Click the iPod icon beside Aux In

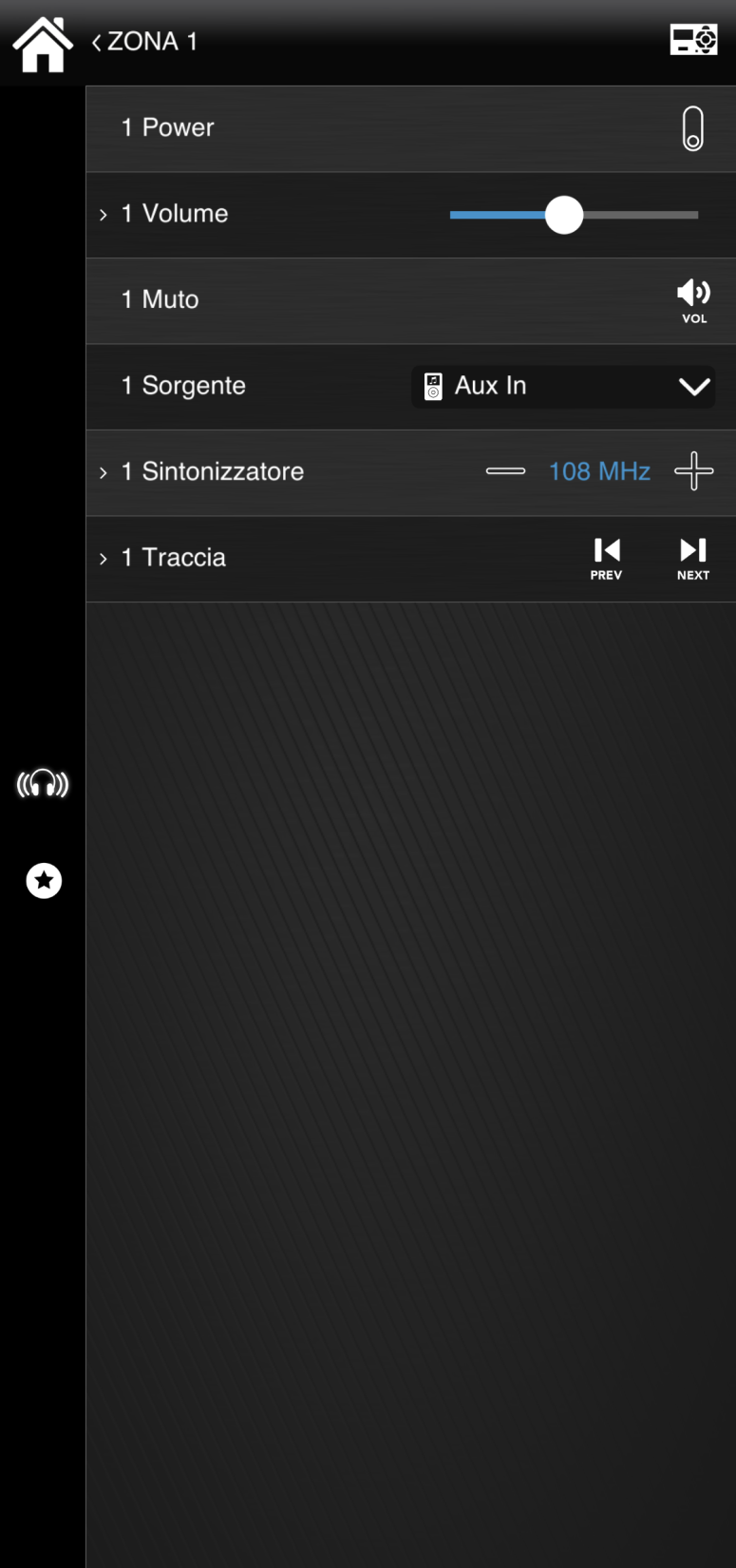tap(433, 387)
